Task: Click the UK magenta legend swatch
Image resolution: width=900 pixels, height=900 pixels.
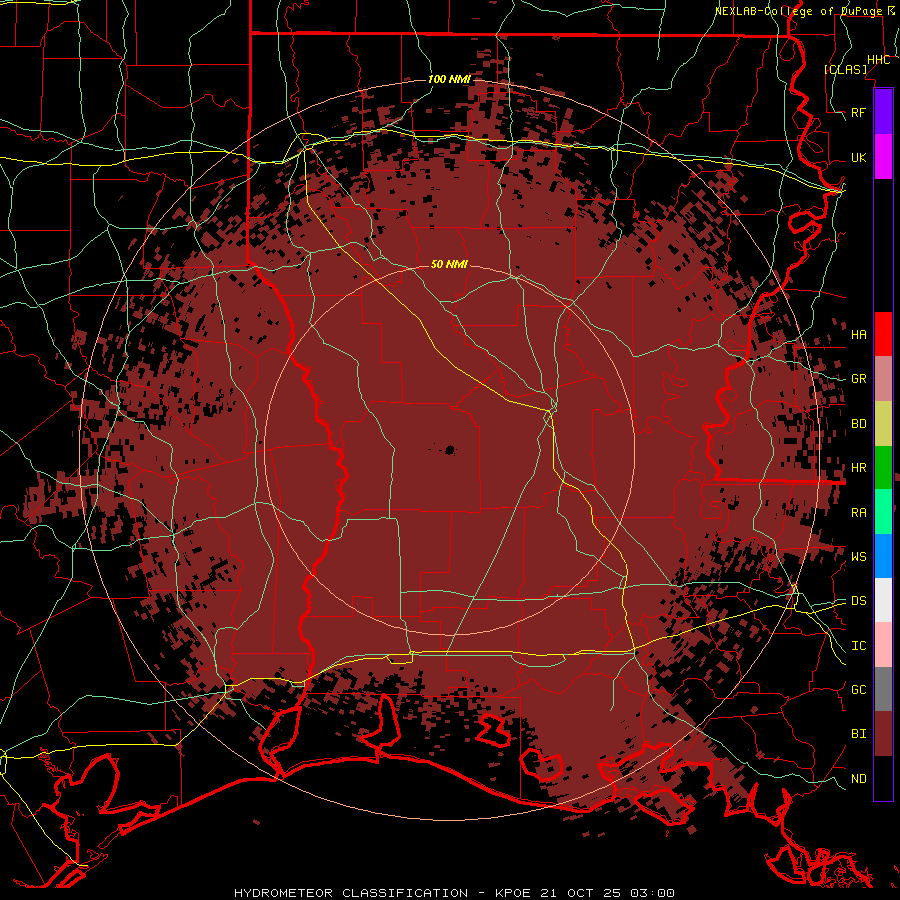Action: pyautogui.click(x=883, y=157)
